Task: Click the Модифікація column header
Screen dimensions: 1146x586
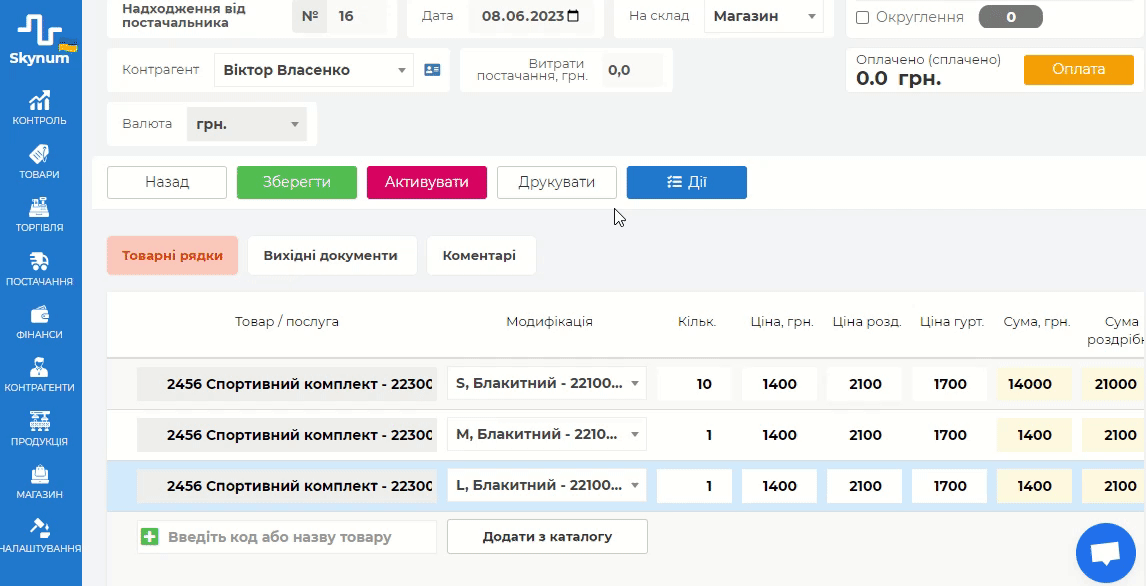Action: (x=549, y=321)
